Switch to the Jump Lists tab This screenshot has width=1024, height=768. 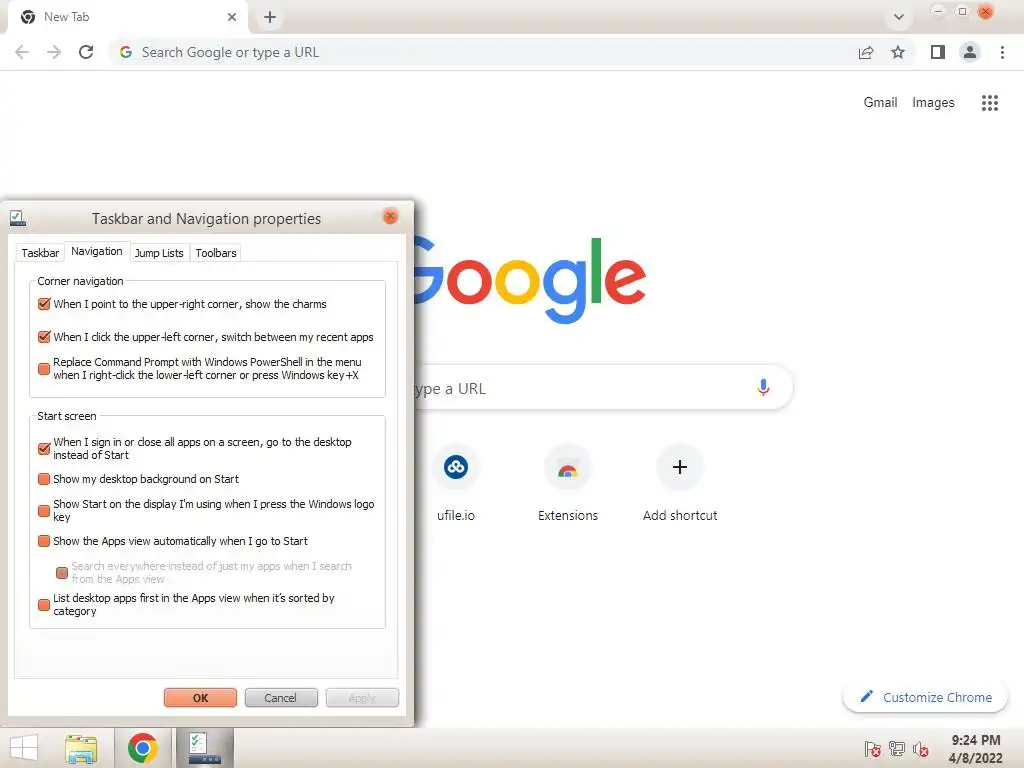tap(159, 253)
